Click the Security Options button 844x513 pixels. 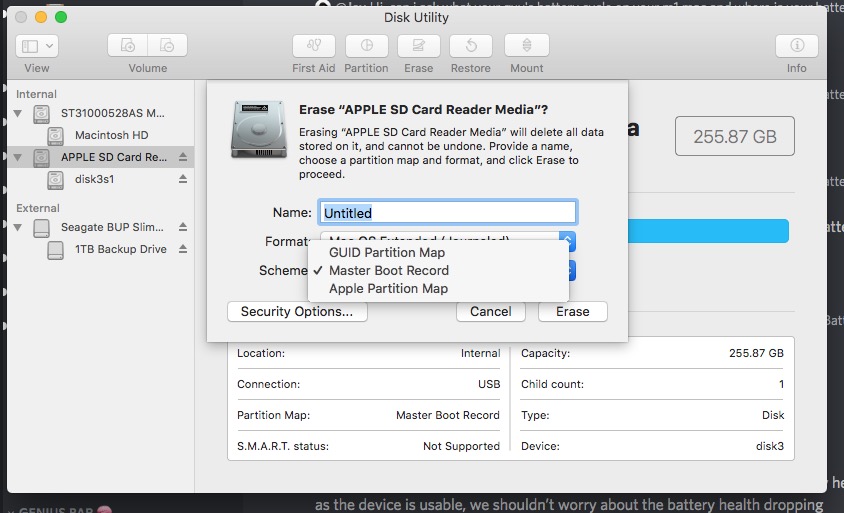tap(297, 312)
